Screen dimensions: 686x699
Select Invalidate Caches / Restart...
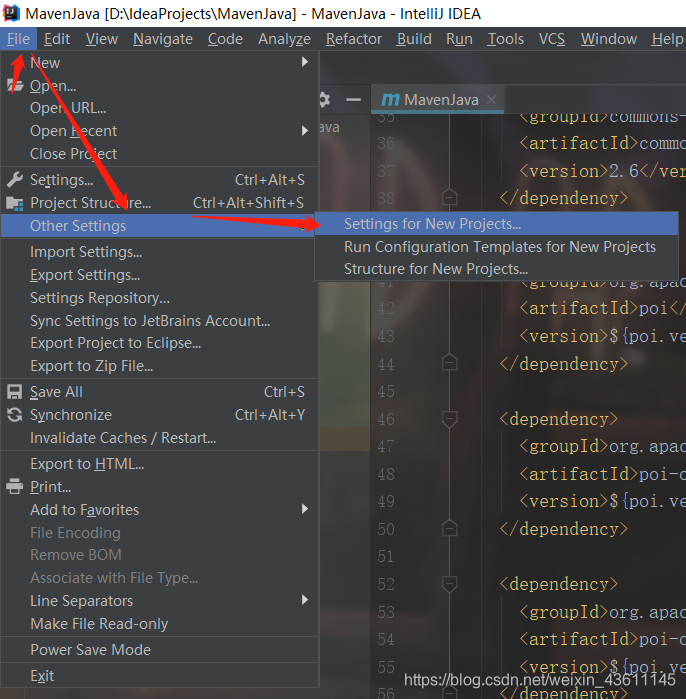coord(160,438)
